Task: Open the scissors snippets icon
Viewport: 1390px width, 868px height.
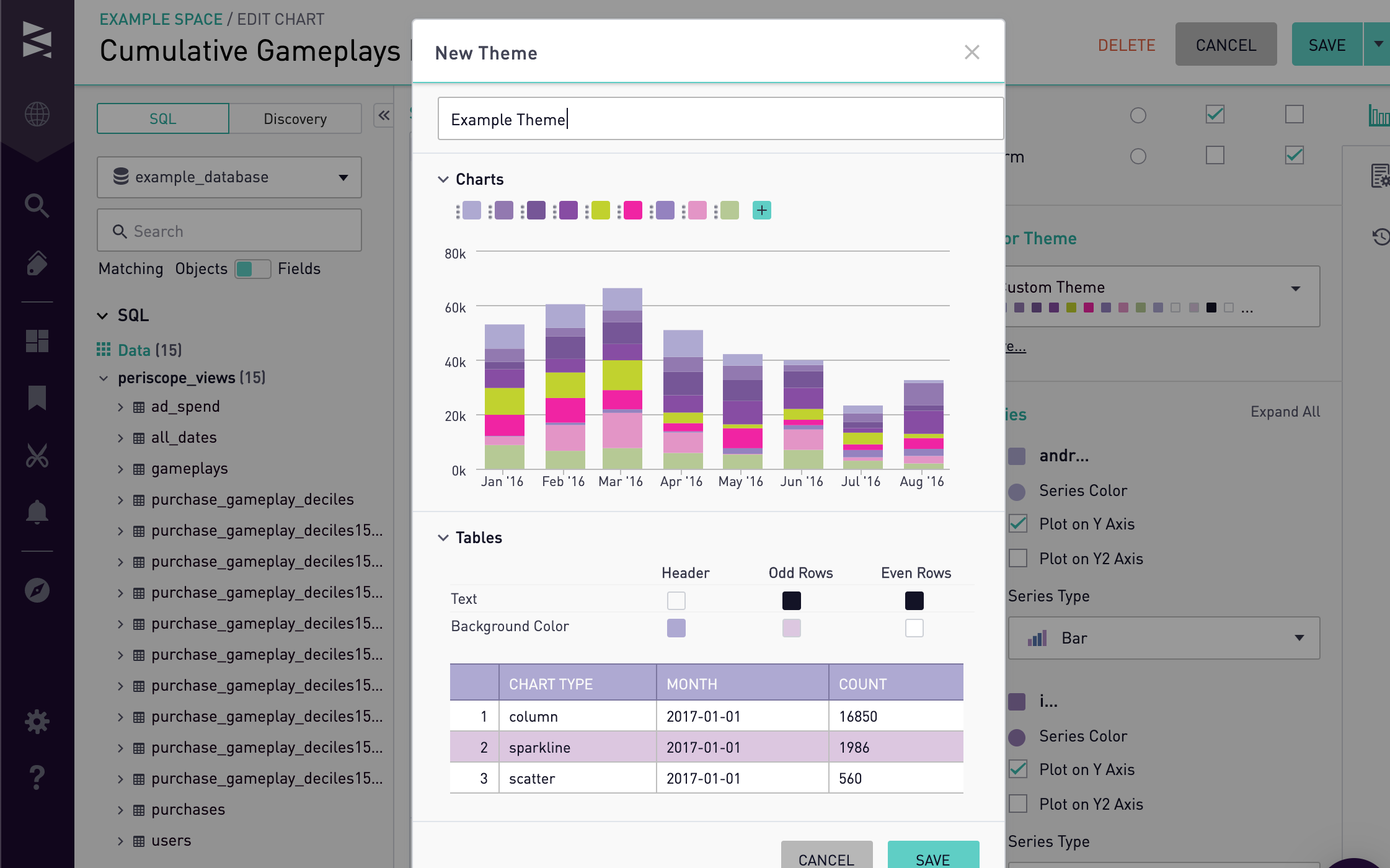Action: [x=37, y=456]
